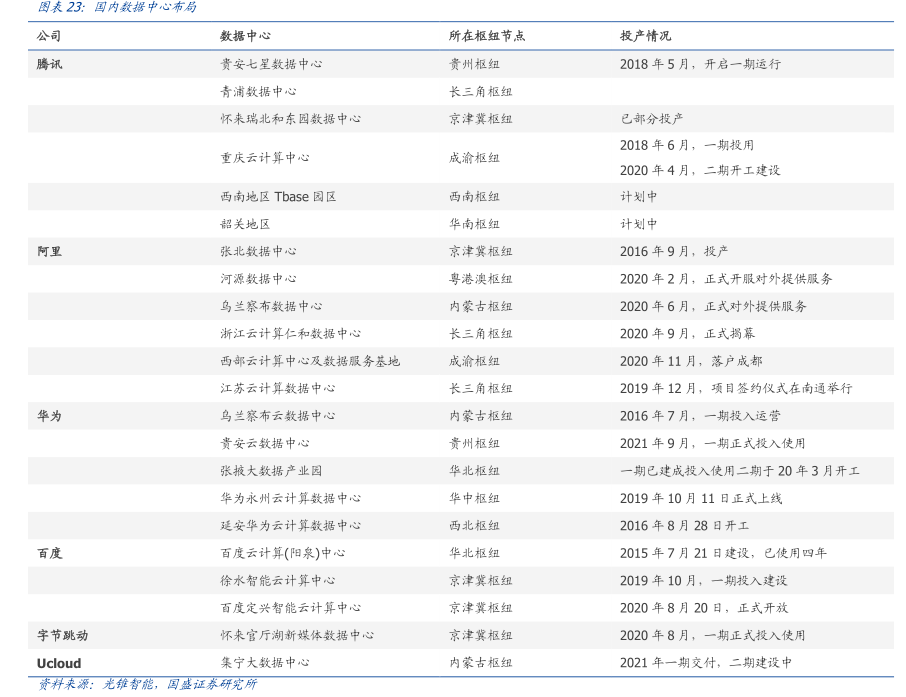Select the 字节跳动 company cell
This screenshot has width=906, height=697.
(62, 635)
